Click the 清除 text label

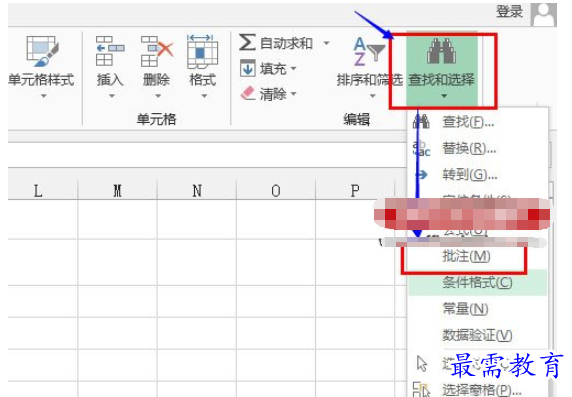[273, 94]
